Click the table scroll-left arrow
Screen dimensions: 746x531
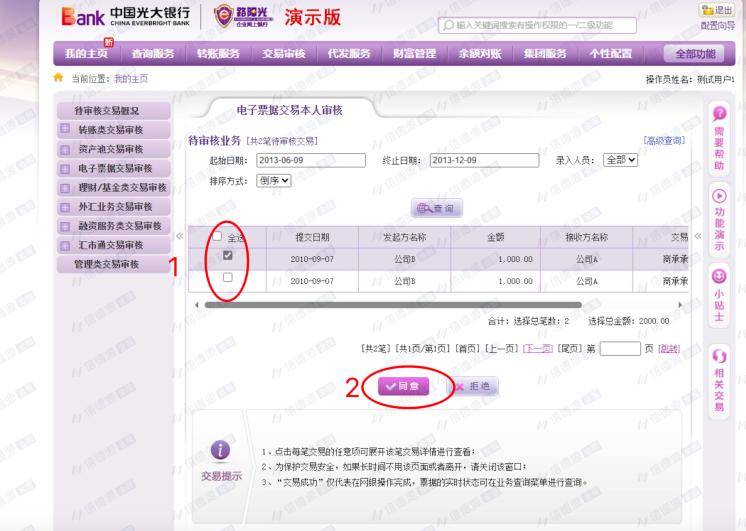pos(197,305)
